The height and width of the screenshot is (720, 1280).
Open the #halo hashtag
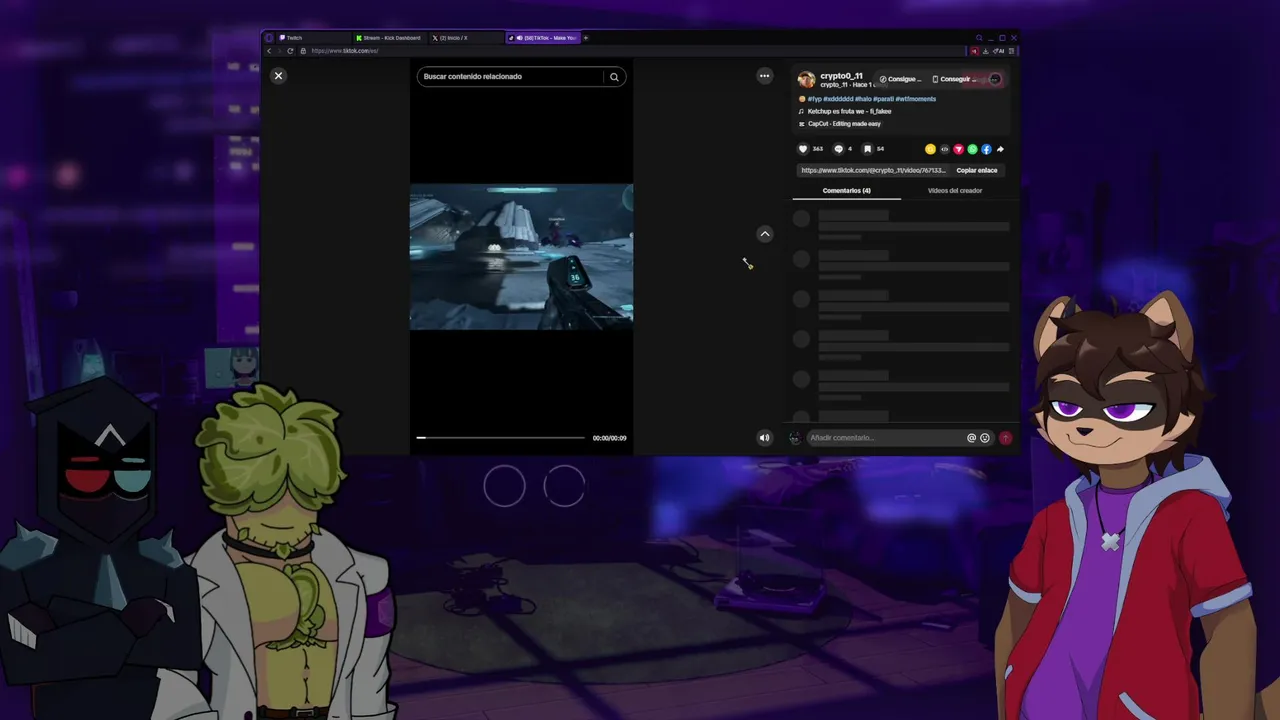coord(863,99)
